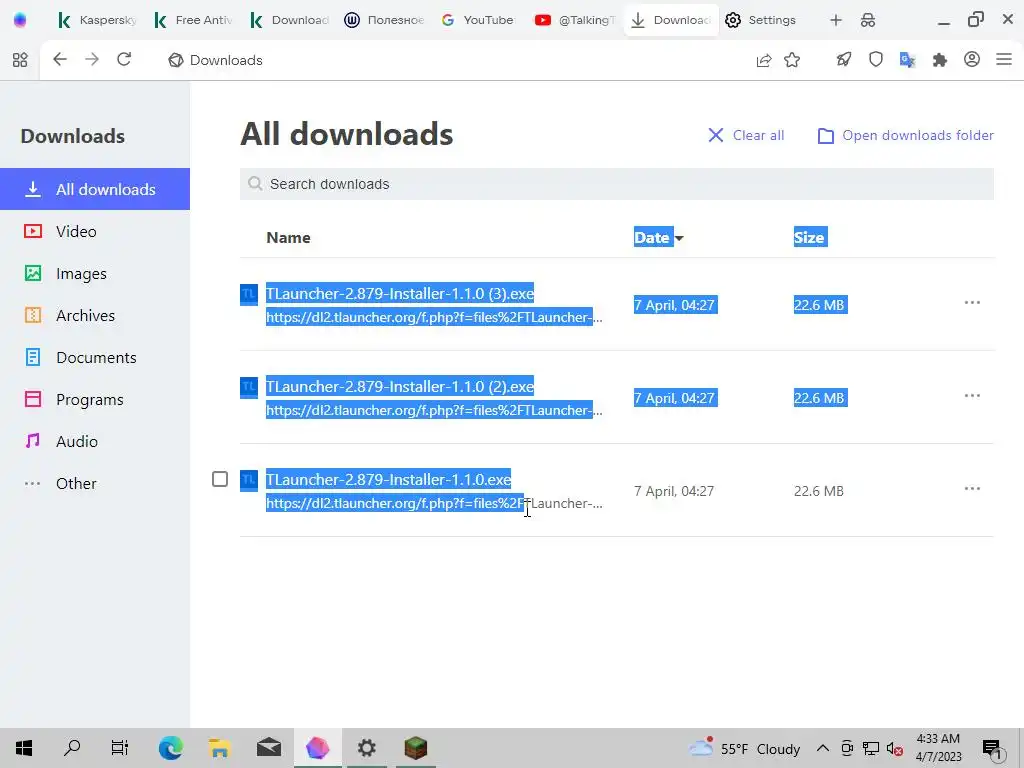
Task: Open more options for TLauncher-2.879-Installer-1.1.0.exe
Action: [972, 488]
